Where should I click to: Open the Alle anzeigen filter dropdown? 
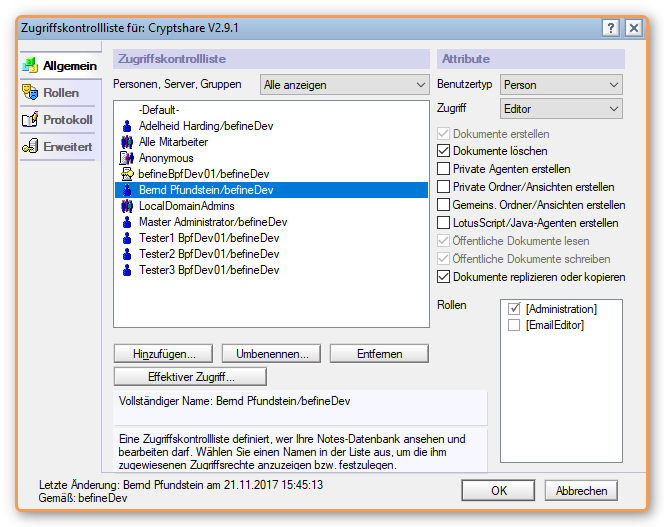(344, 85)
